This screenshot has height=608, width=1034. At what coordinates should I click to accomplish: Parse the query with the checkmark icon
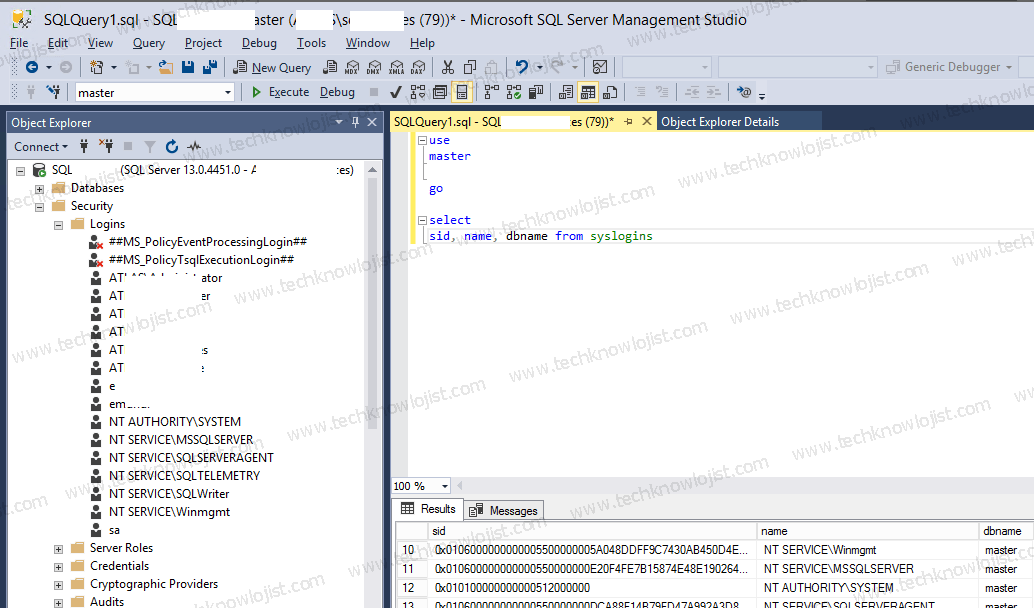(x=396, y=92)
